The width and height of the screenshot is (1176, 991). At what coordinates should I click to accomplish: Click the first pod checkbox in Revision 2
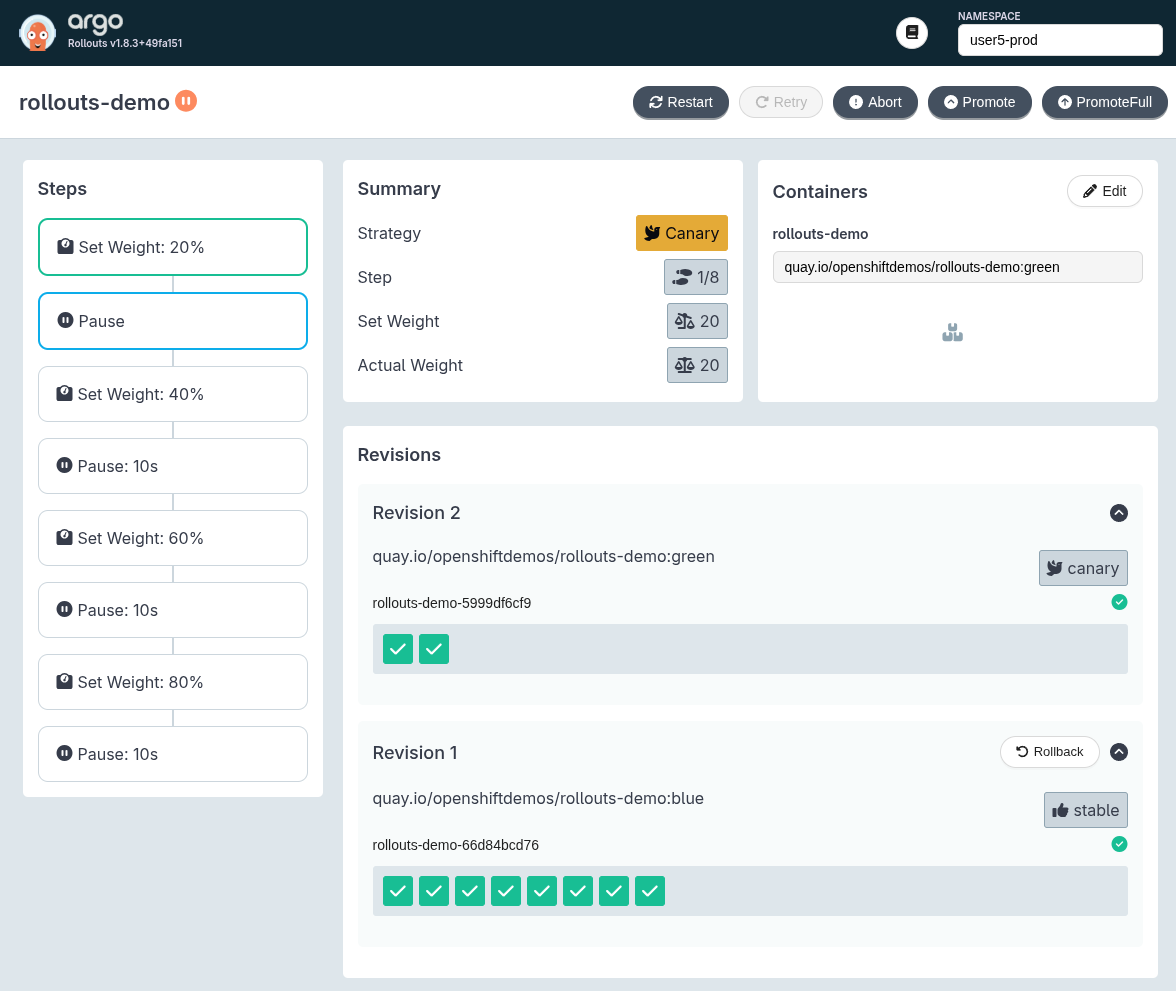click(x=398, y=649)
